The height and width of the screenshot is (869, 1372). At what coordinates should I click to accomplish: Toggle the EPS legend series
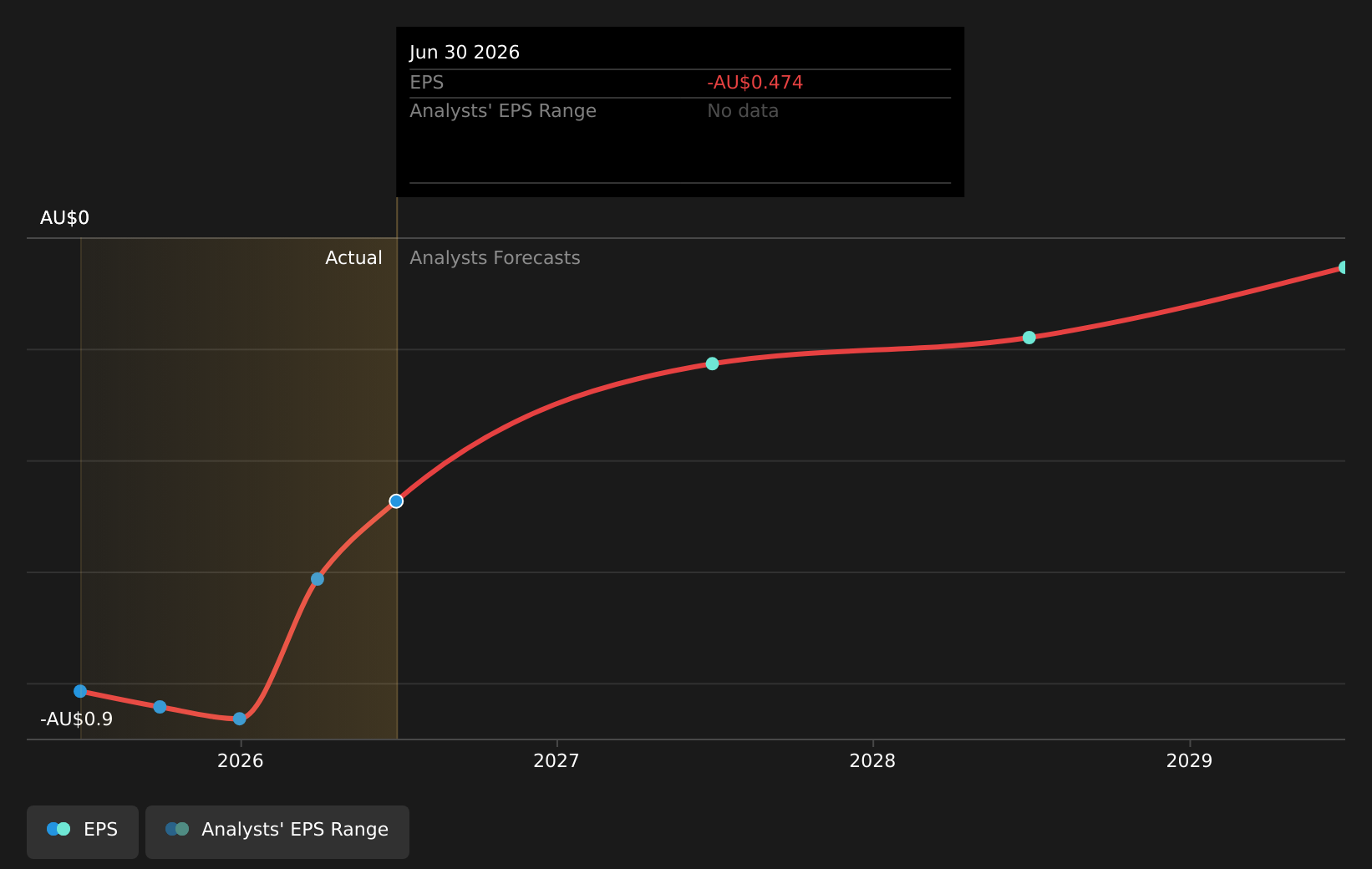coord(83,831)
